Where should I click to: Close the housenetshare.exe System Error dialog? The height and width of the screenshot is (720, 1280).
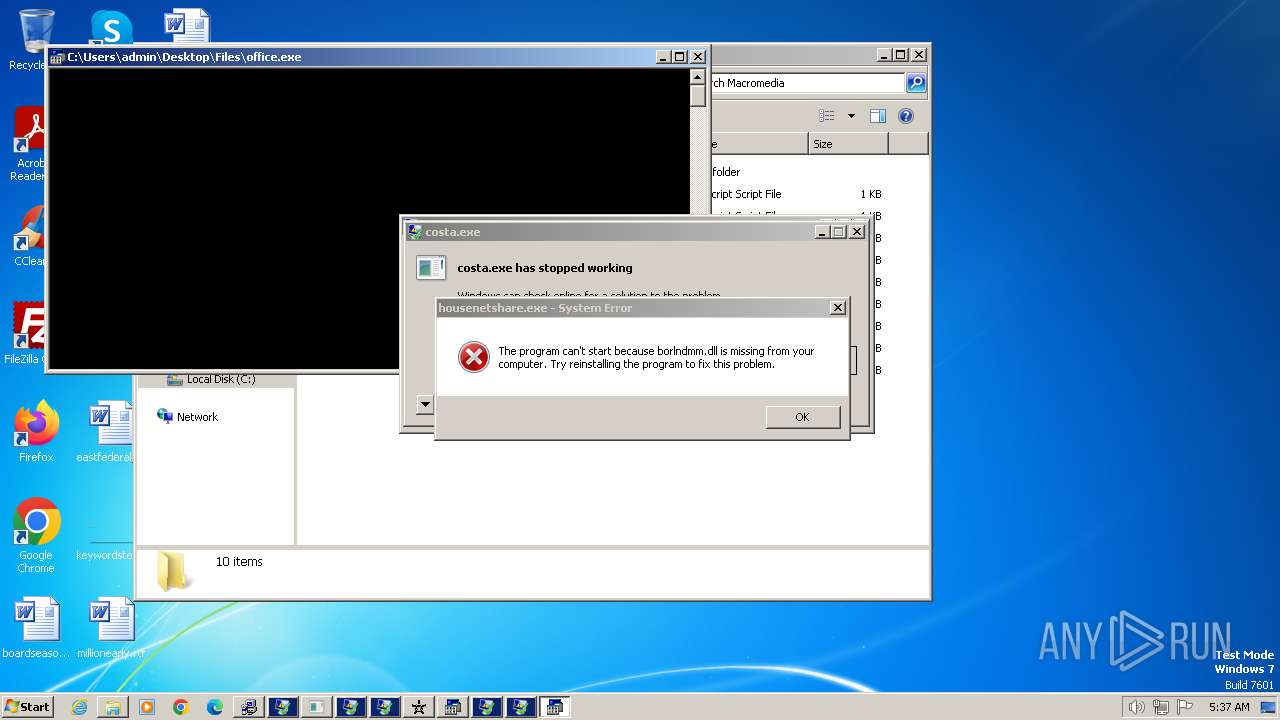pyautogui.click(x=838, y=308)
